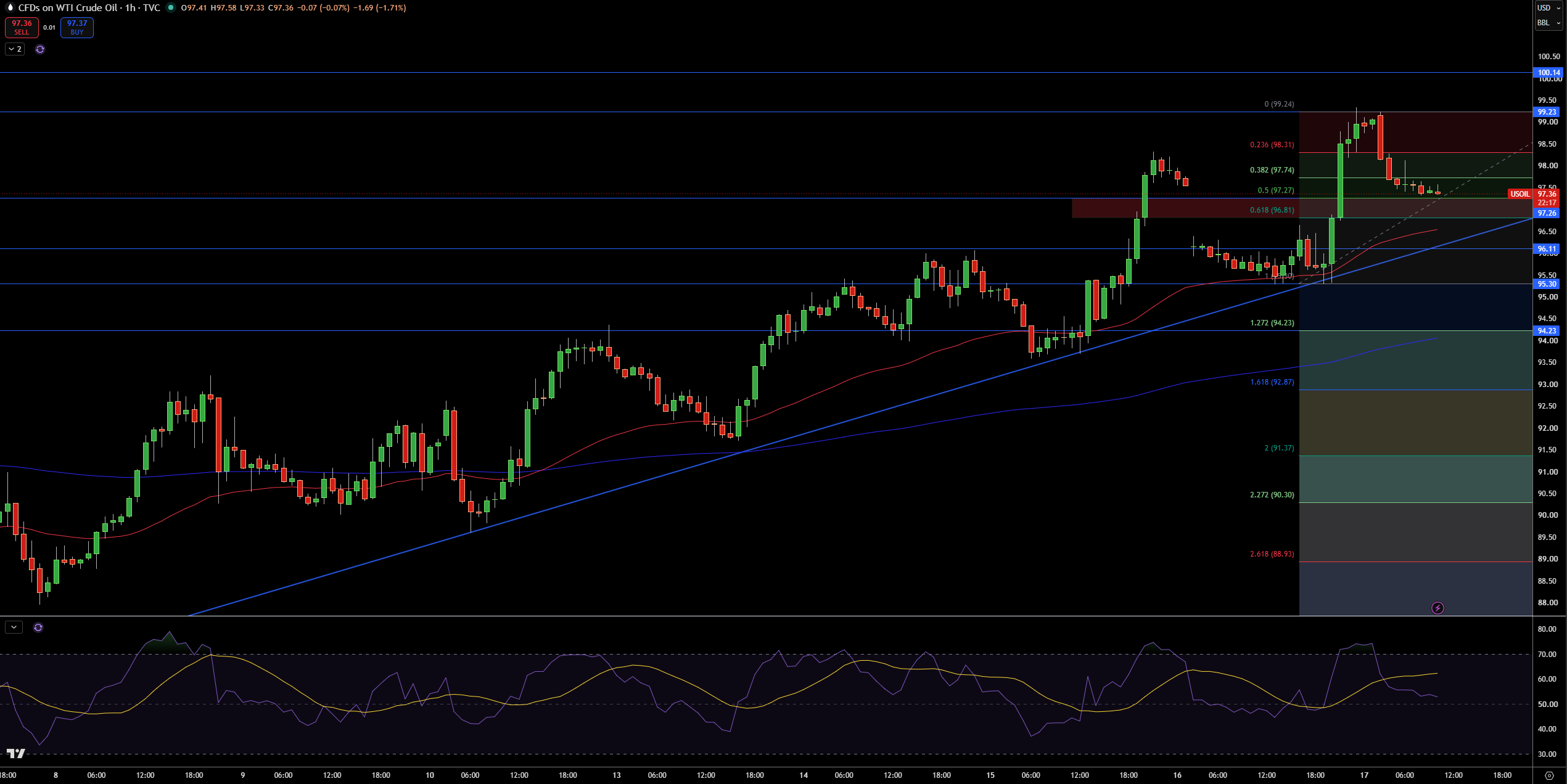The height and width of the screenshot is (784, 1567).
Task: Click the TradingView logo watermark
Action: tap(16, 753)
